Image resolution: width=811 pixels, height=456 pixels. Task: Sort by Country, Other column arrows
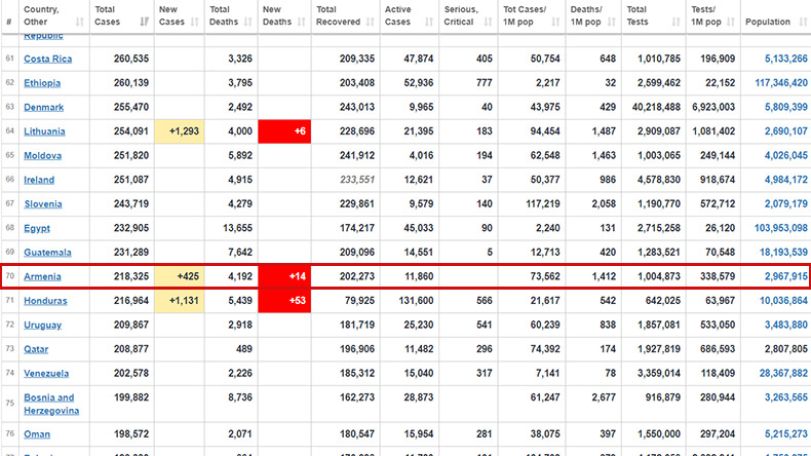pos(80,22)
